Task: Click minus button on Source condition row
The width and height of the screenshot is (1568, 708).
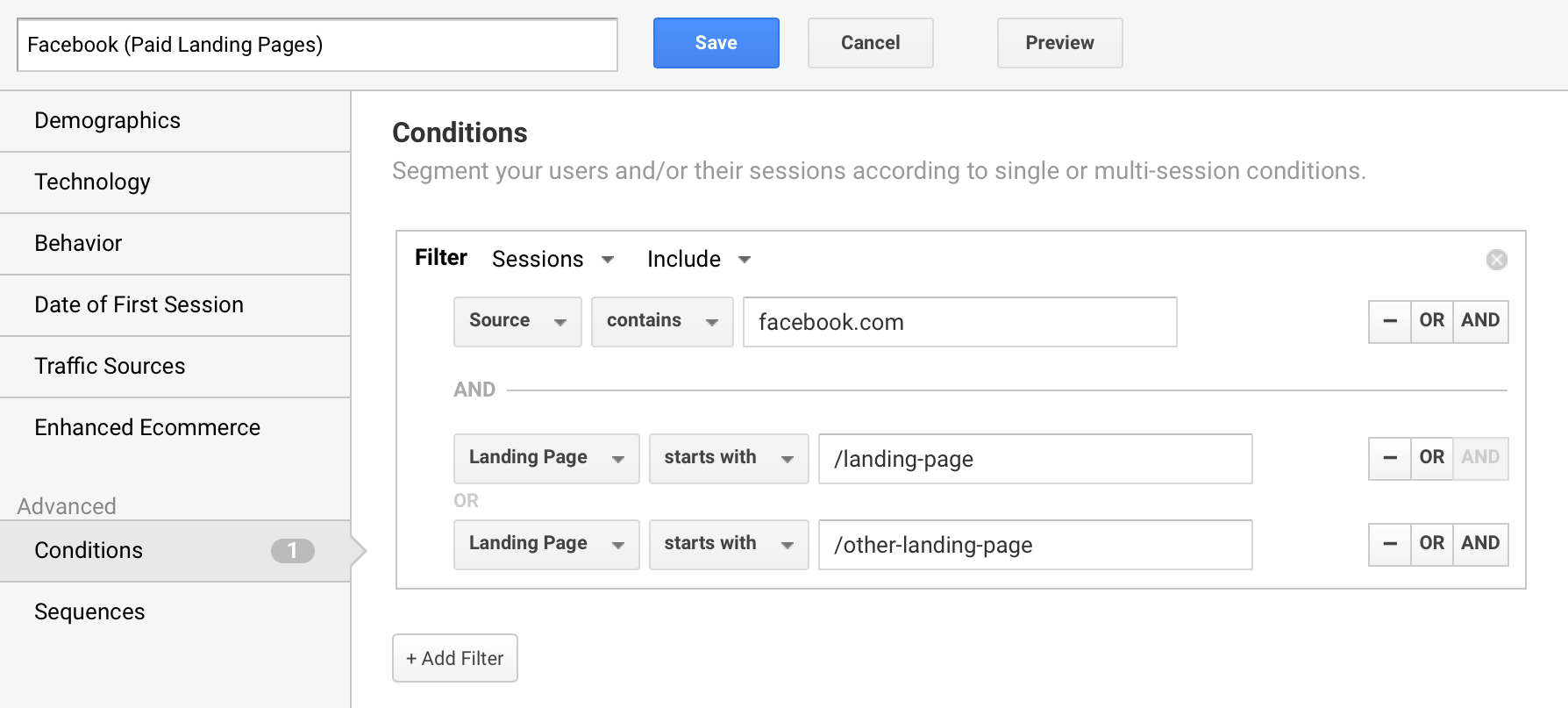Action: [1390, 321]
